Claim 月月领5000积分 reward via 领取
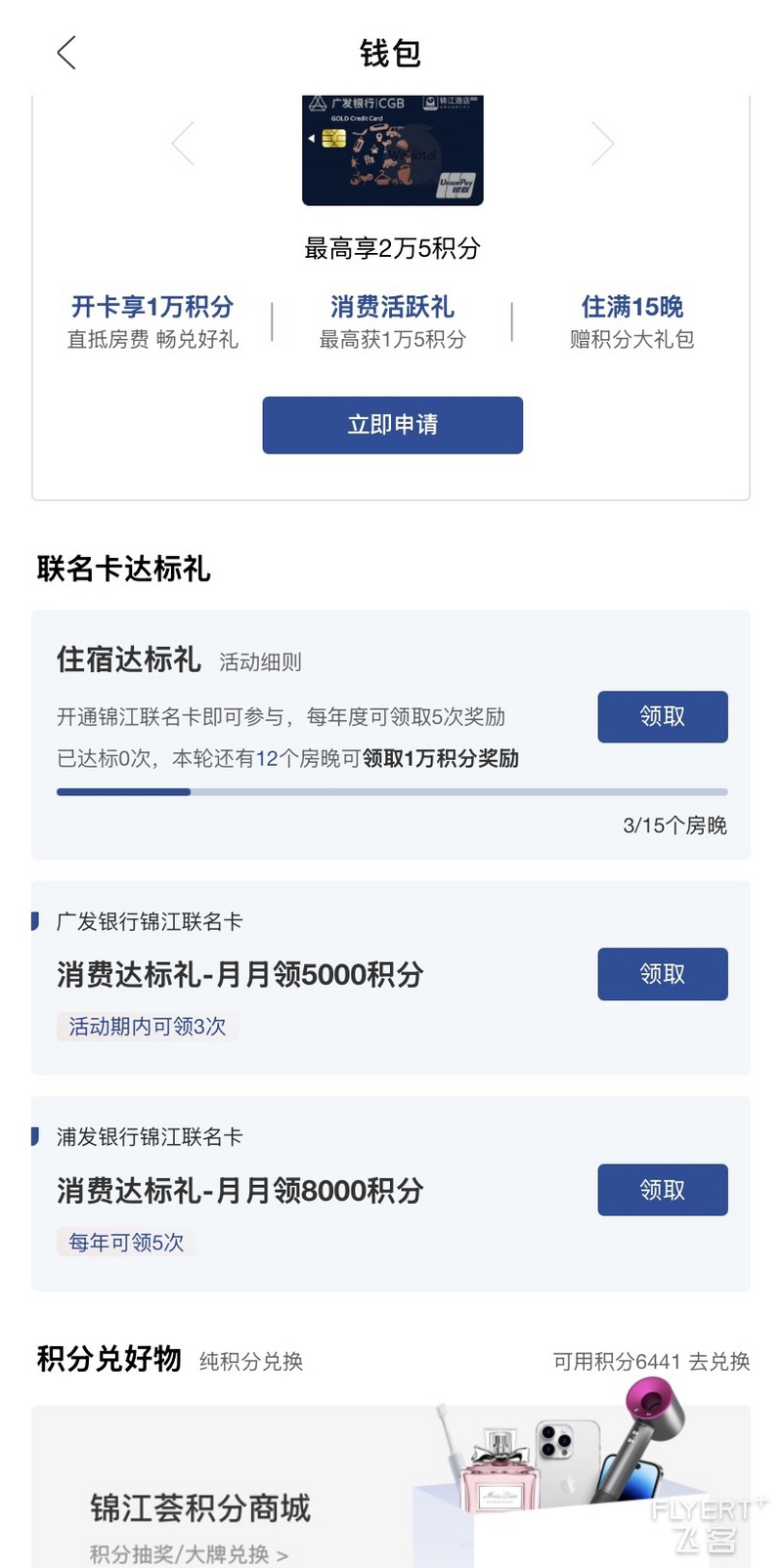This screenshot has width=782, height=1568. (663, 974)
